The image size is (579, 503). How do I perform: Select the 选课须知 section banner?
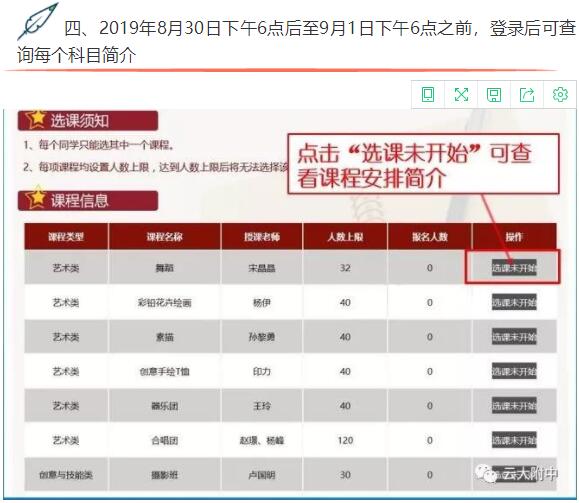click(88, 120)
